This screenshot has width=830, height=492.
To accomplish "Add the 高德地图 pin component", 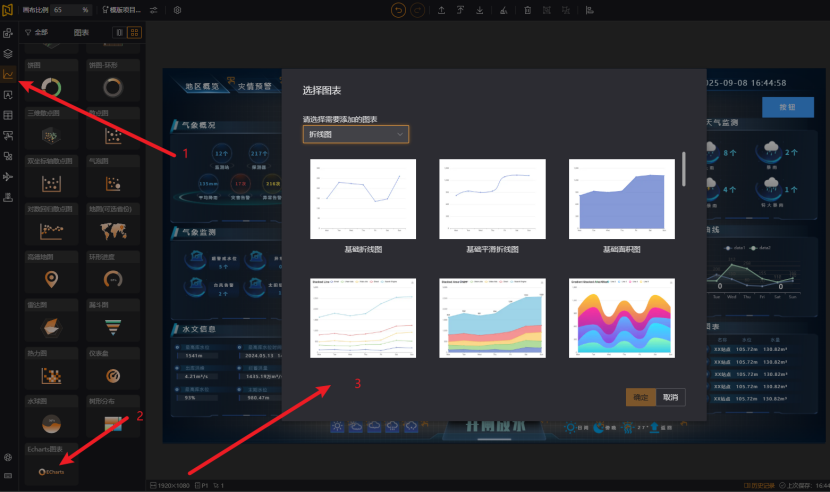I will click(x=51, y=273).
